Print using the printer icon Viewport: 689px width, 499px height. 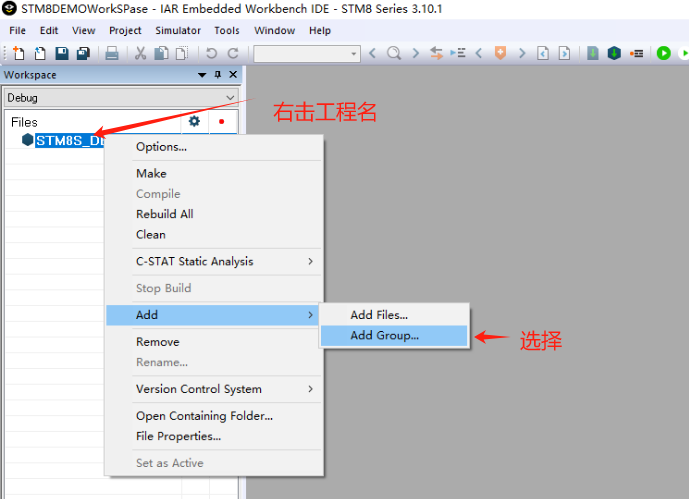(112, 54)
